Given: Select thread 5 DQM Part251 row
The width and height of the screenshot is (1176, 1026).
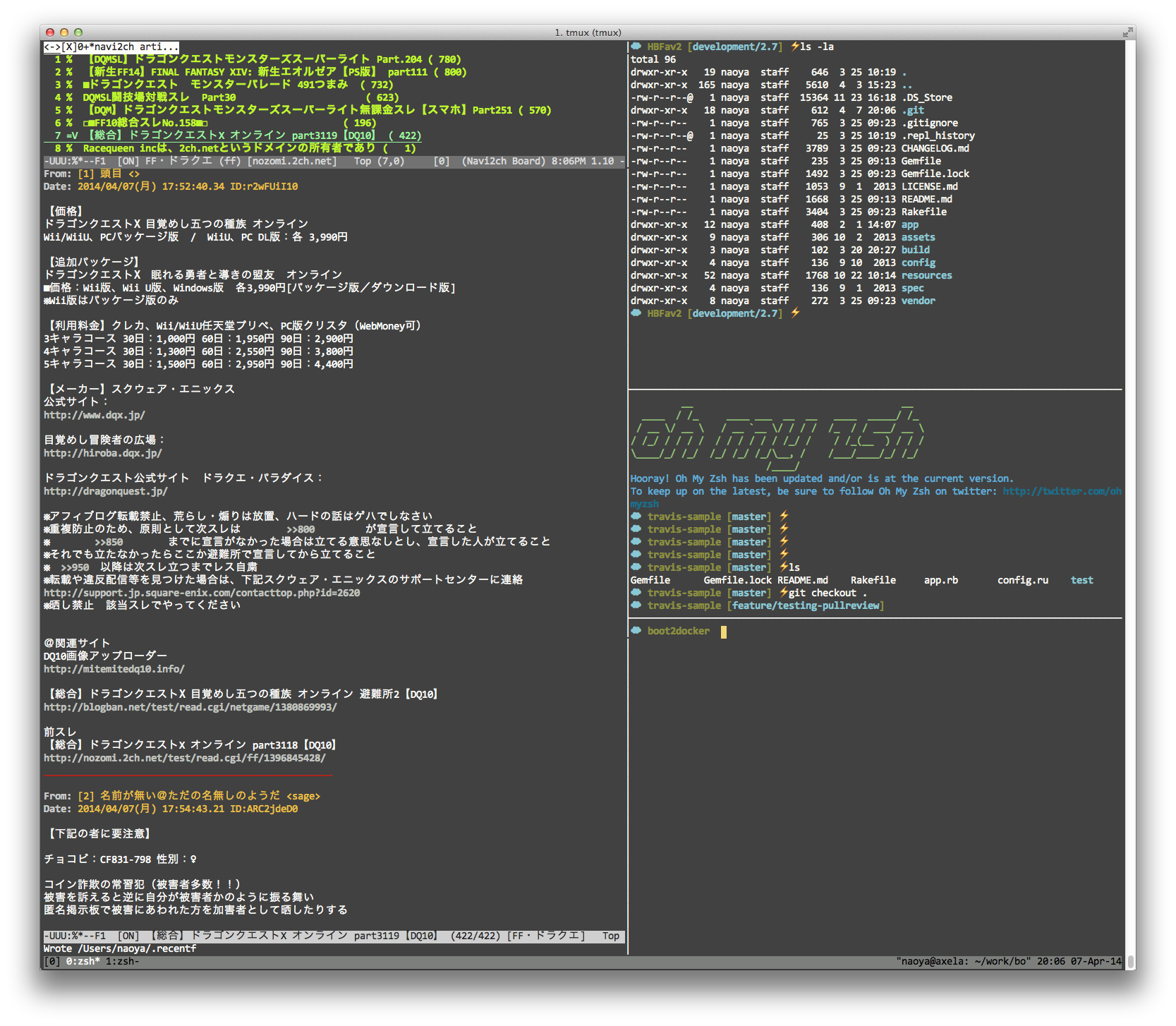Looking at the screenshot, I should (303, 110).
